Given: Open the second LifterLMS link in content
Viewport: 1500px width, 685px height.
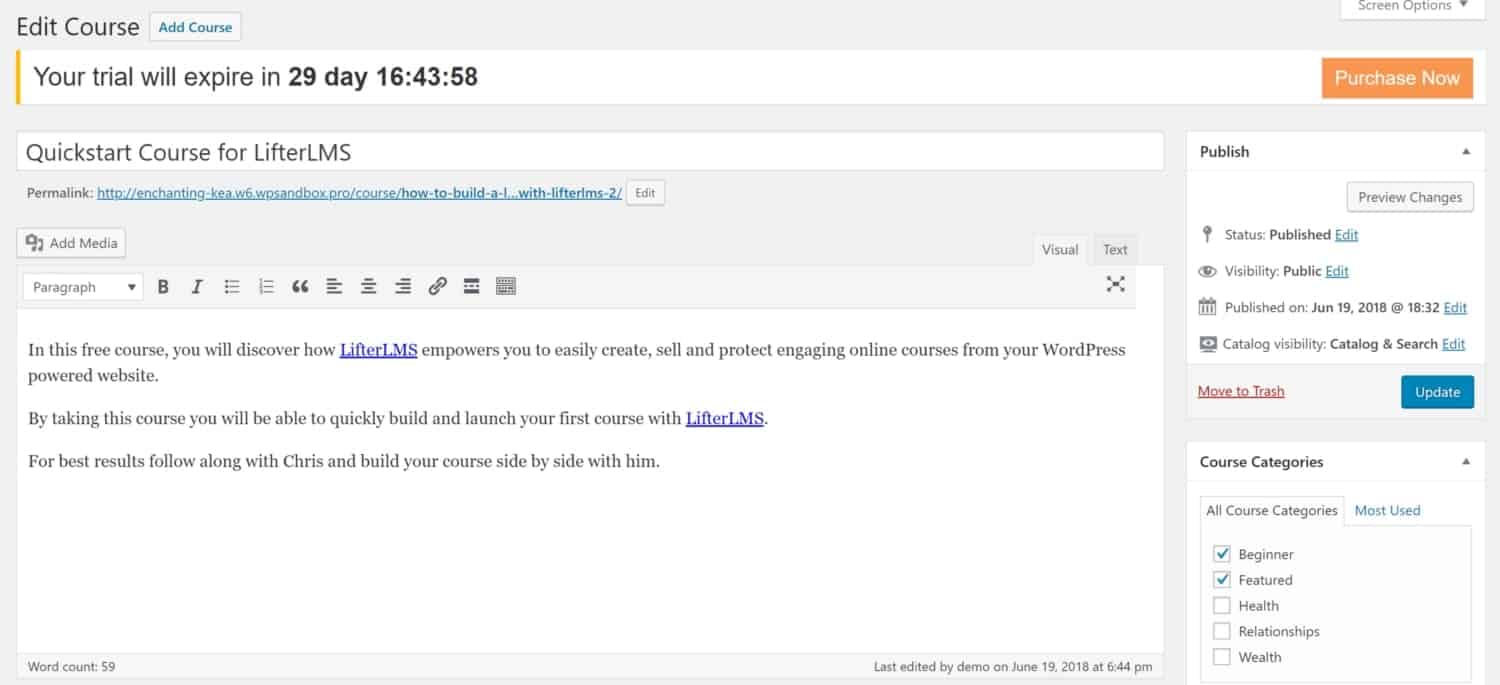Looking at the screenshot, I should [724, 419].
